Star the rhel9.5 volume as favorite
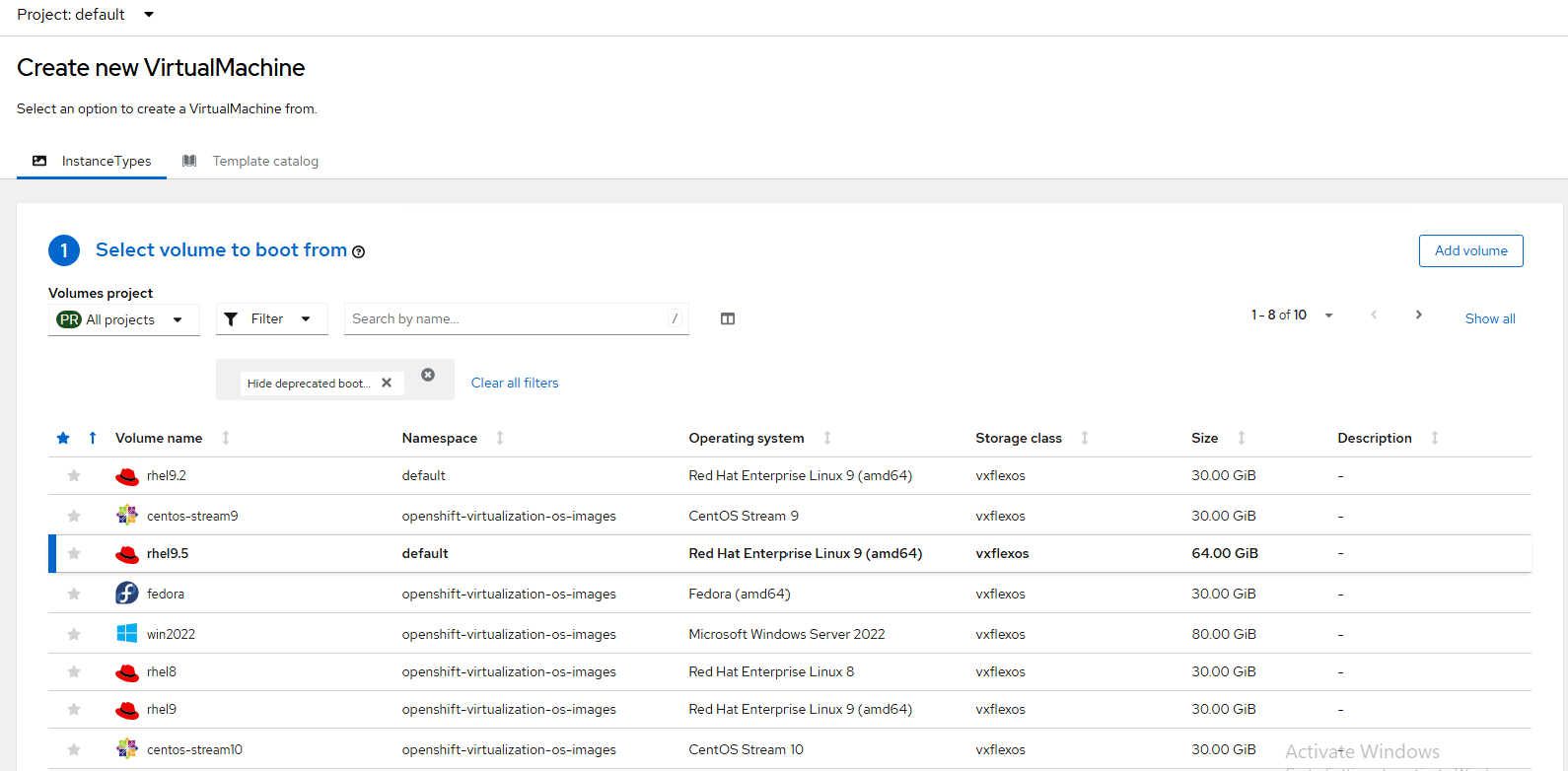Image resolution: width=1568 pixels, height=771 pixels. [x=74, y=554]
